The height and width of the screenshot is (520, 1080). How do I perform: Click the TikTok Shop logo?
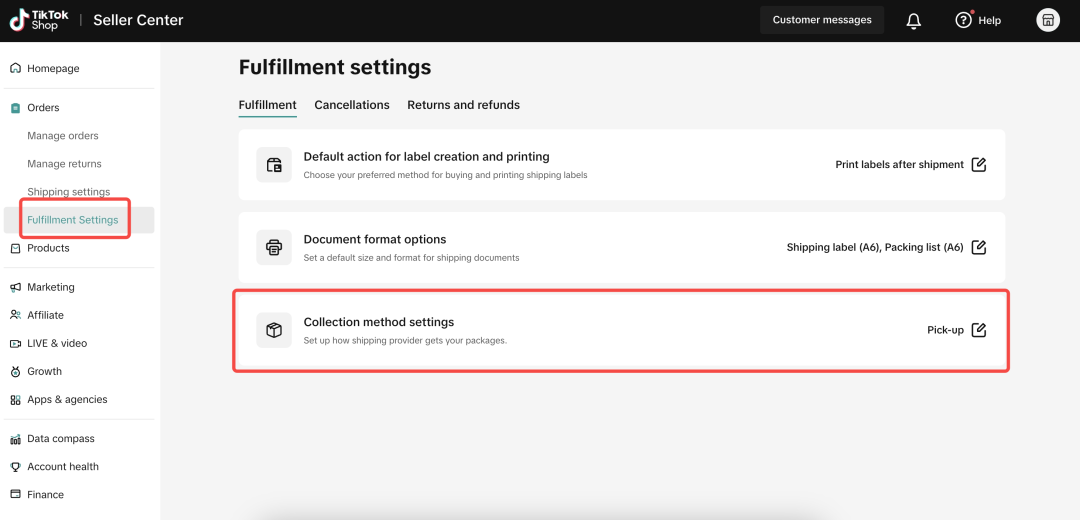click(x=41, y=20)
